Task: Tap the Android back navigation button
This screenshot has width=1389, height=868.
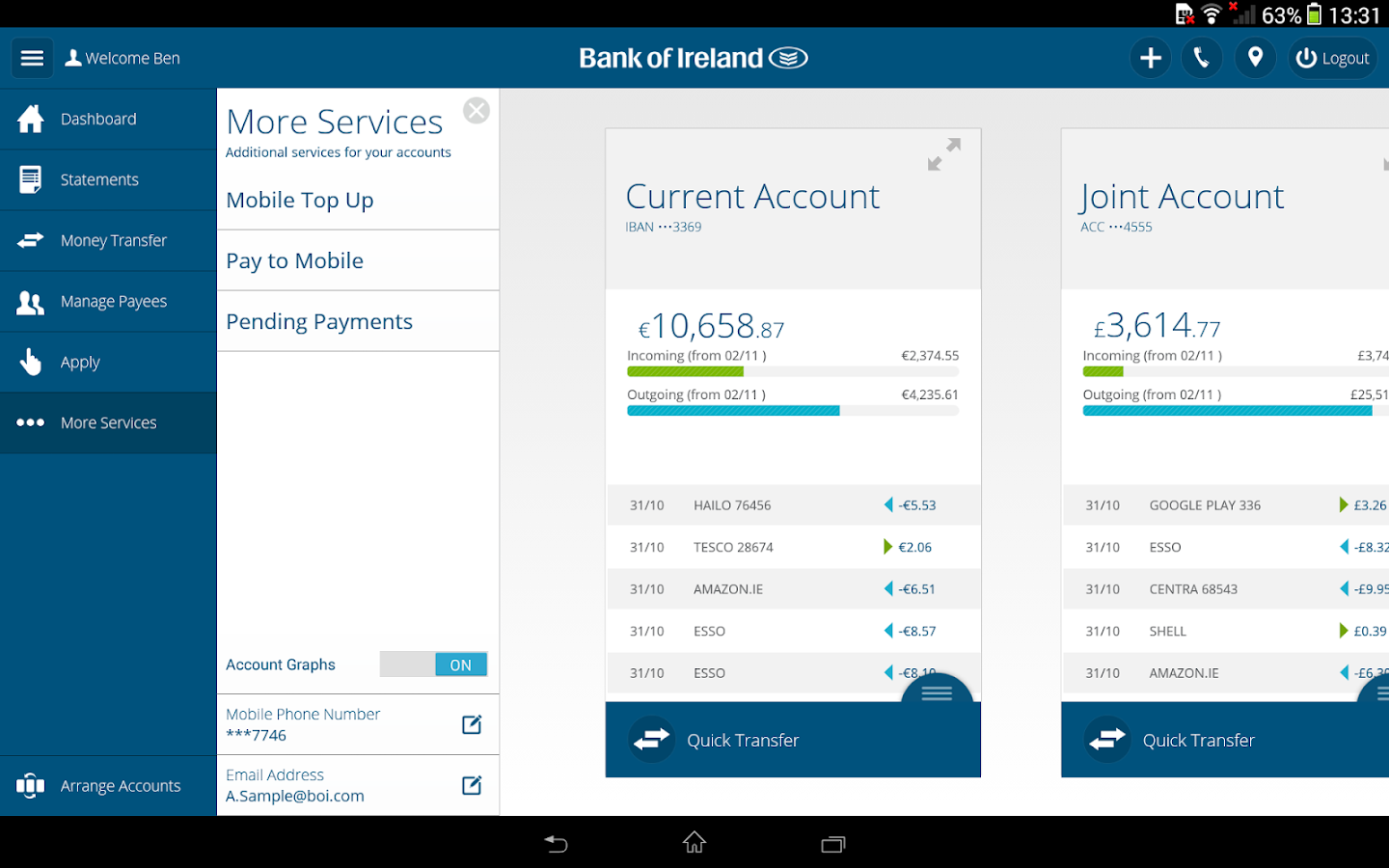Action: (x=556, y=844)
